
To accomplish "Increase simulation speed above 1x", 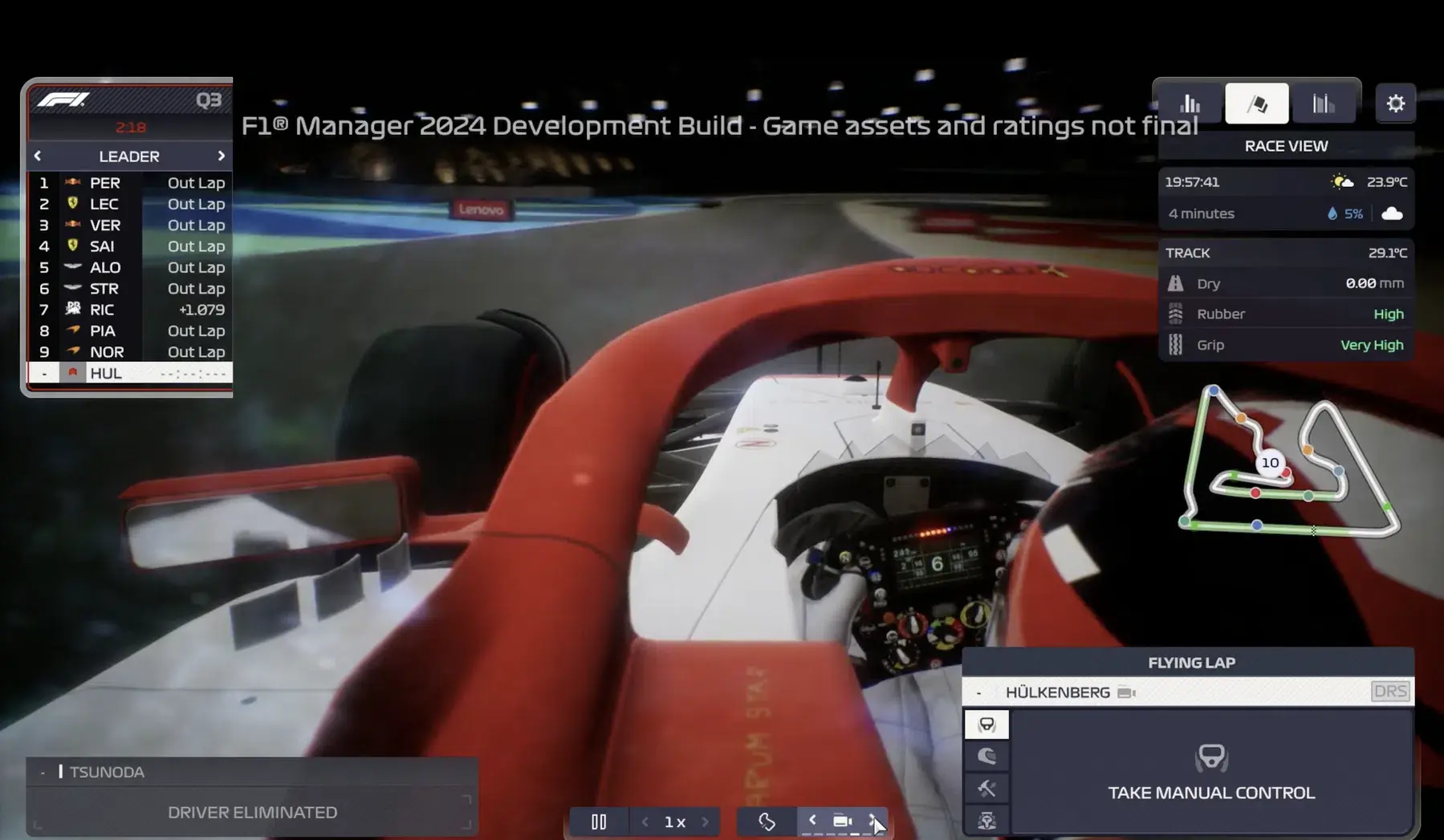I will (706, 822).
